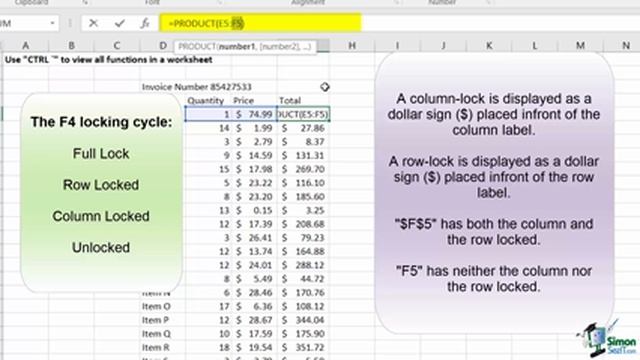Image resolution: width=640 pixels, height=360 pixels.
Task: Select column N header
Action: [625, 45]
